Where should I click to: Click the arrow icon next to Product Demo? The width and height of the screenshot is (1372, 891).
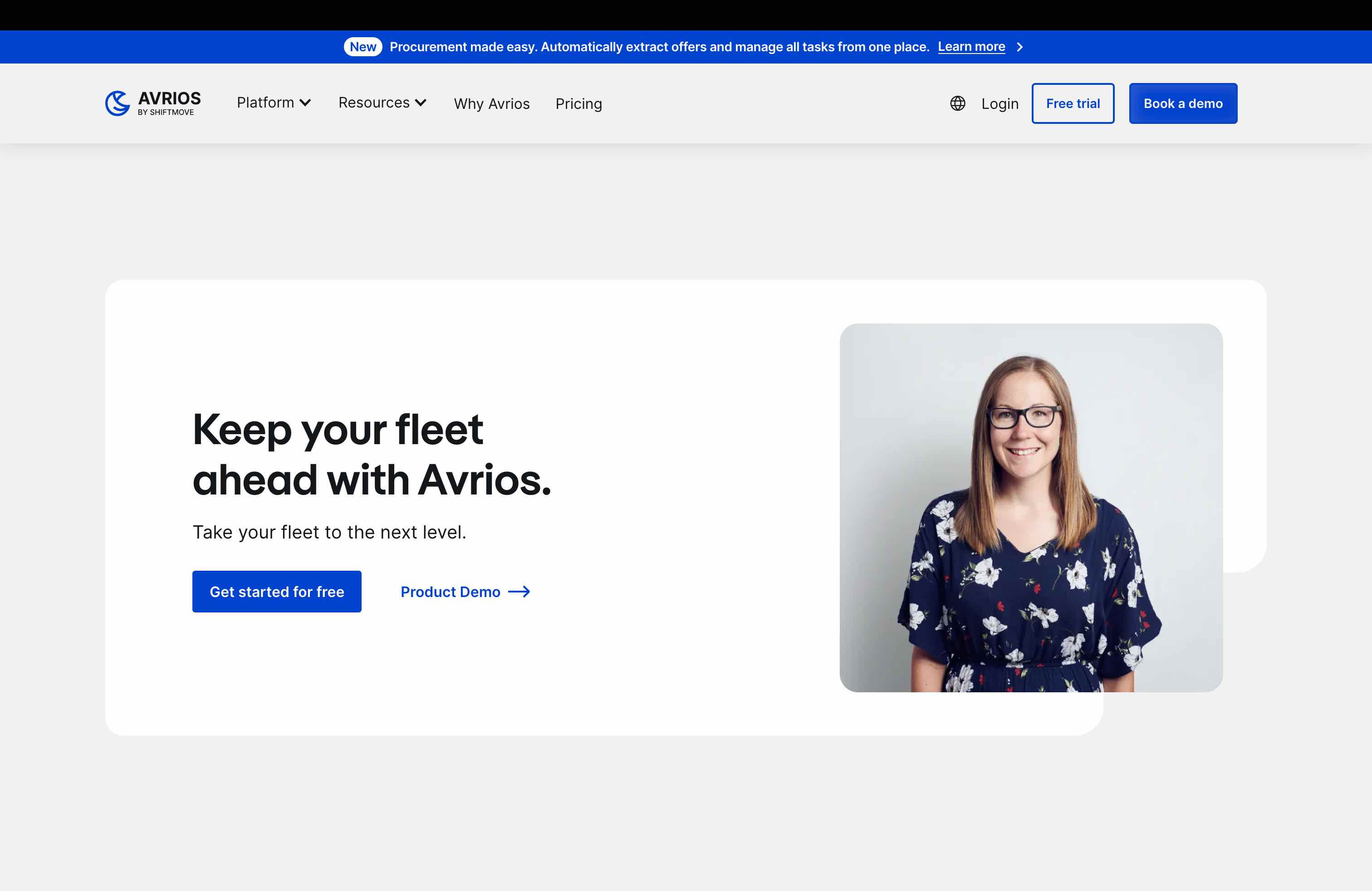[x=520, y=592]
